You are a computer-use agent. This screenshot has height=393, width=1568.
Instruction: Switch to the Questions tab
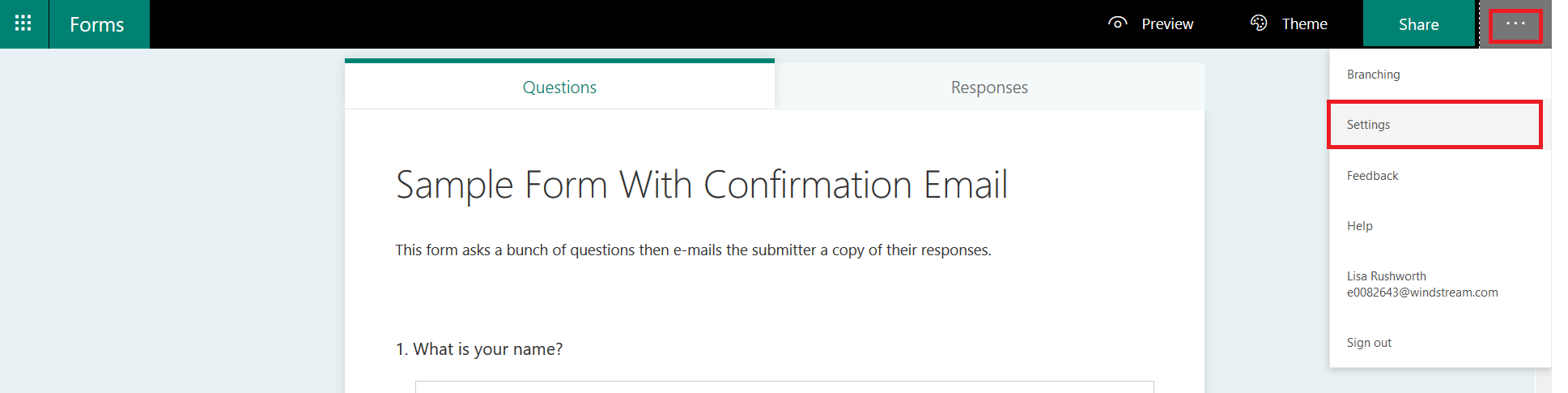(x=559, y=87)
